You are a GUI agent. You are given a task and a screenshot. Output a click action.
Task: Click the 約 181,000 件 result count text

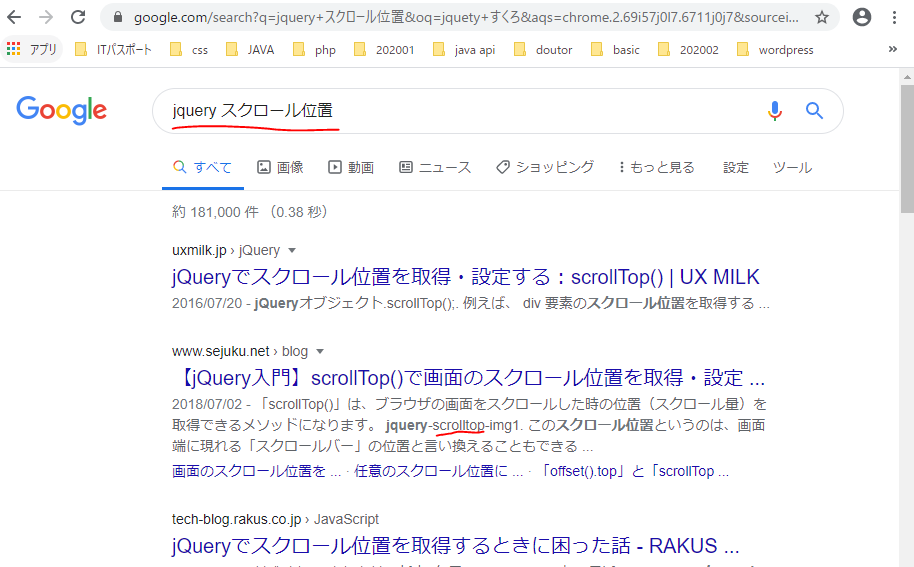click(x=215, y=212)
